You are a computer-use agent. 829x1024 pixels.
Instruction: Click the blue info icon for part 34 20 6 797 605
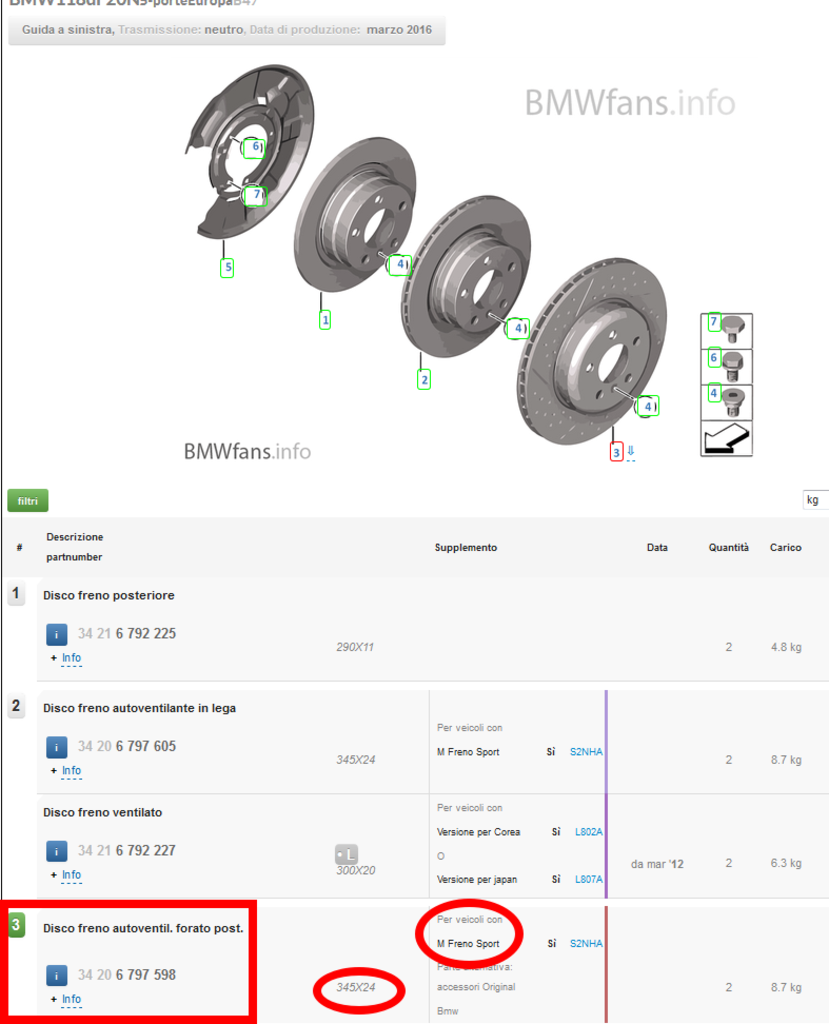57,747
